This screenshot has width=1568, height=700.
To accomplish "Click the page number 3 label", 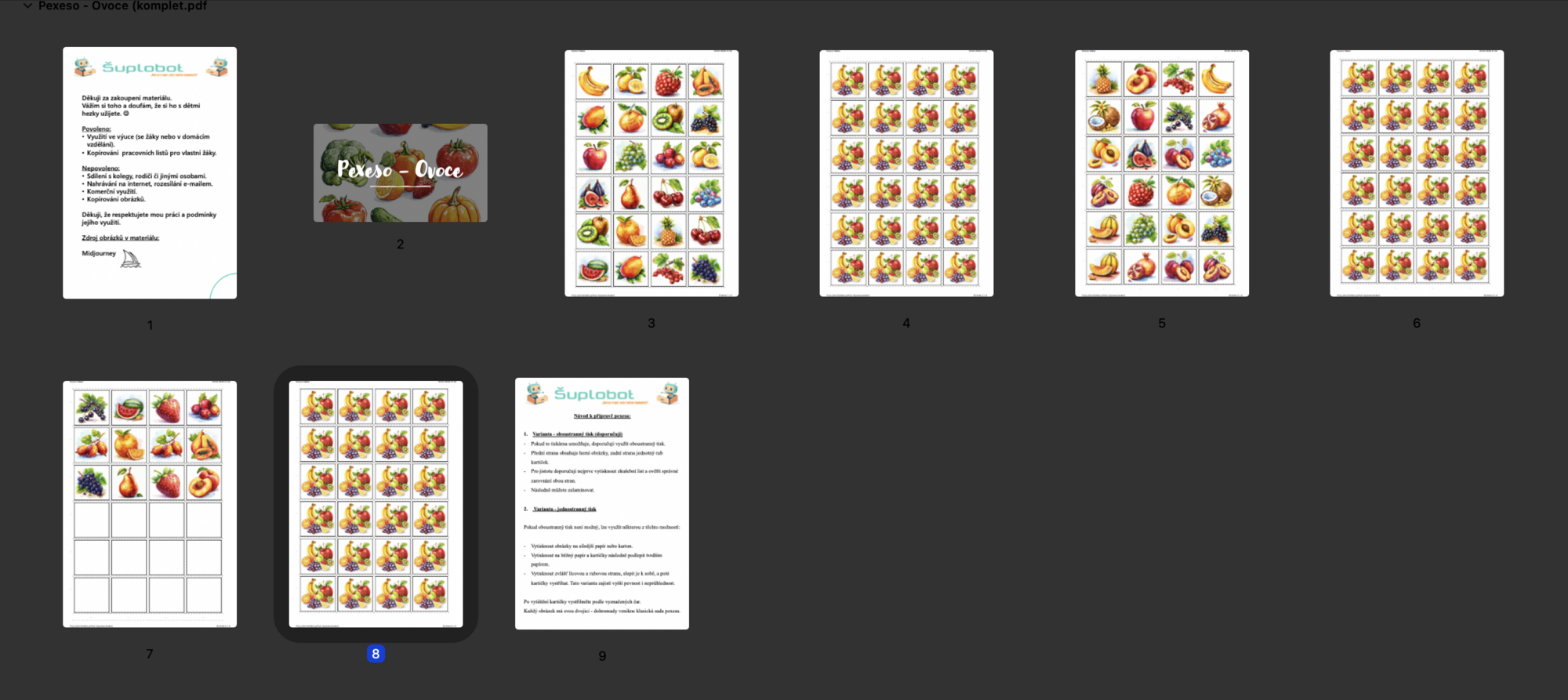I will tap(651, 323).
